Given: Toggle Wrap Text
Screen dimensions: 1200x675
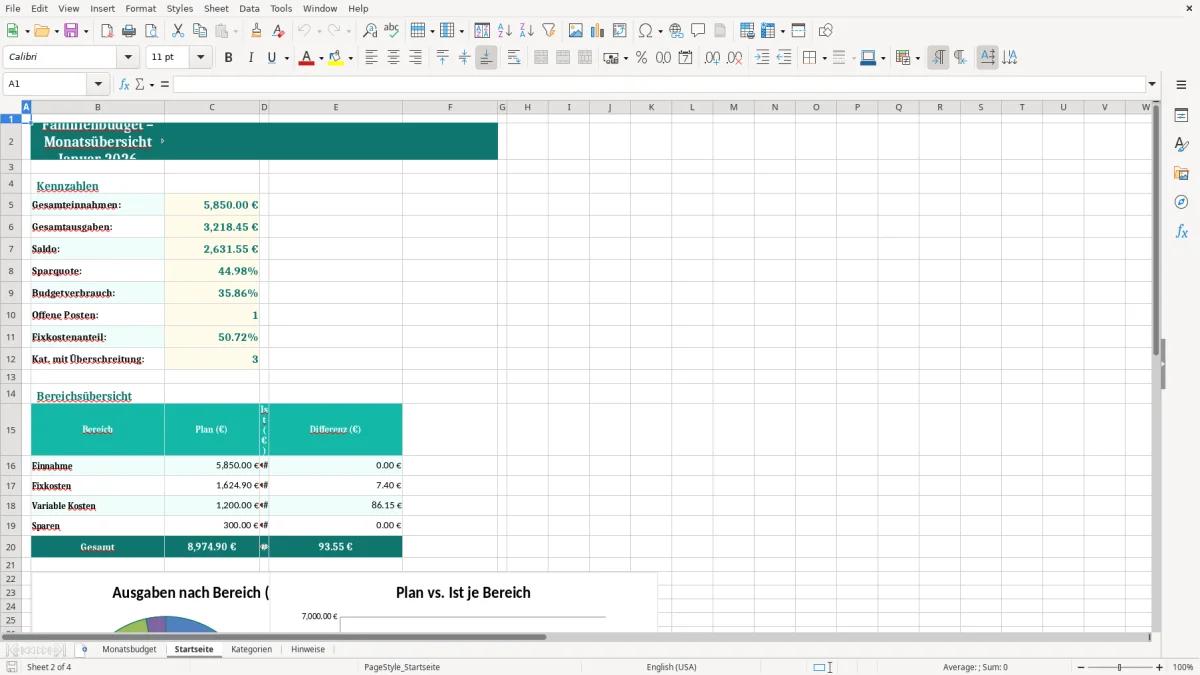Looking at the screenshot, I should coord(514,58).
